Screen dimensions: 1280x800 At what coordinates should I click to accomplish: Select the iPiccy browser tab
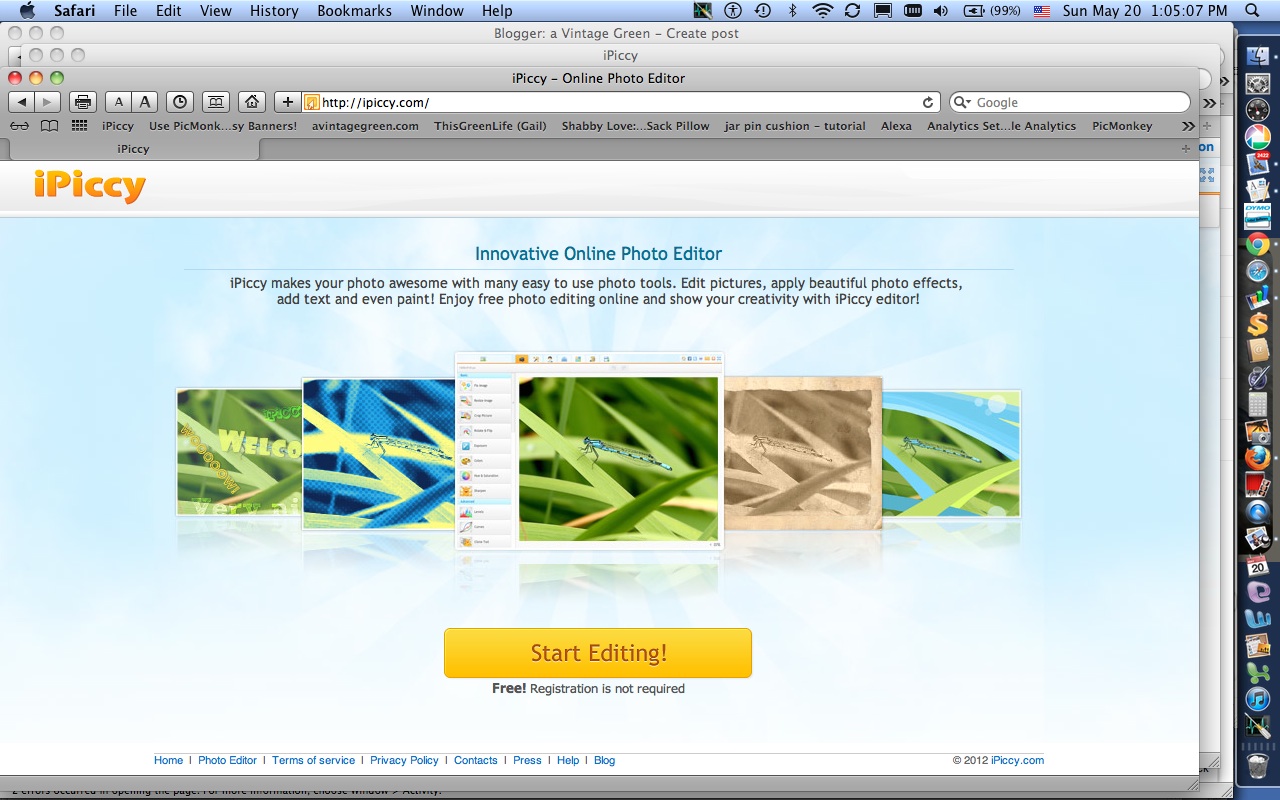click(133, 147)
